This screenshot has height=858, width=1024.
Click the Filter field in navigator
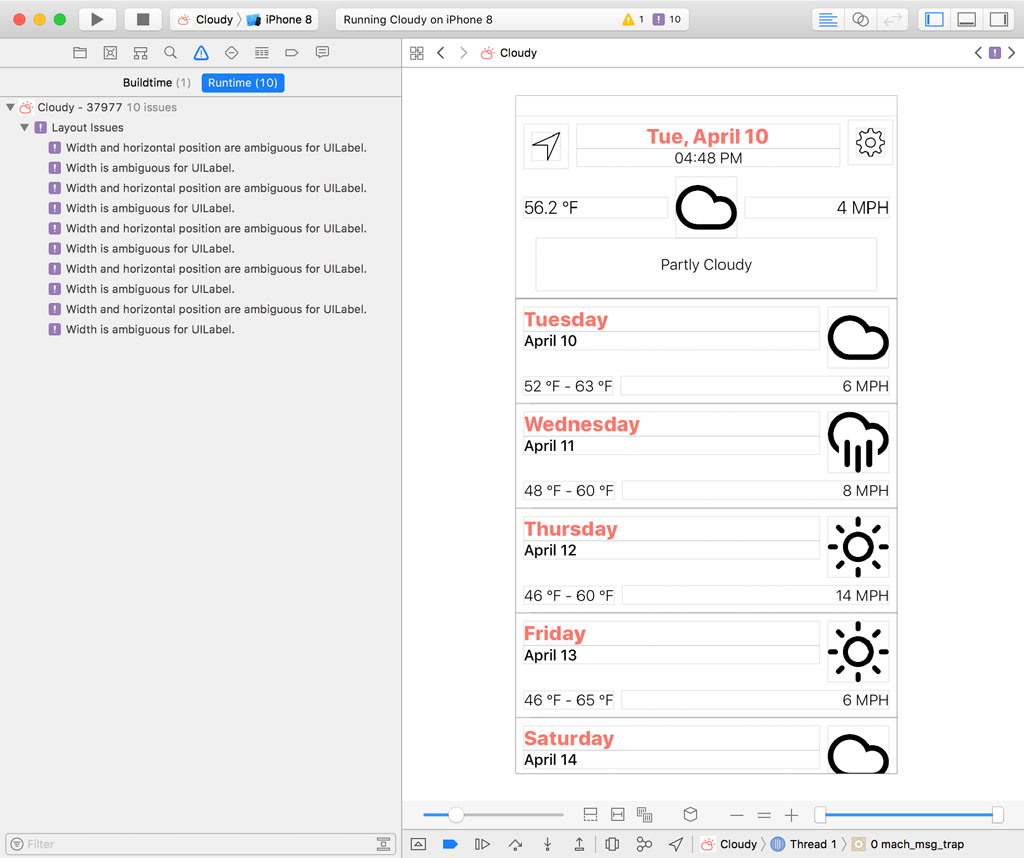pos(190,844)
